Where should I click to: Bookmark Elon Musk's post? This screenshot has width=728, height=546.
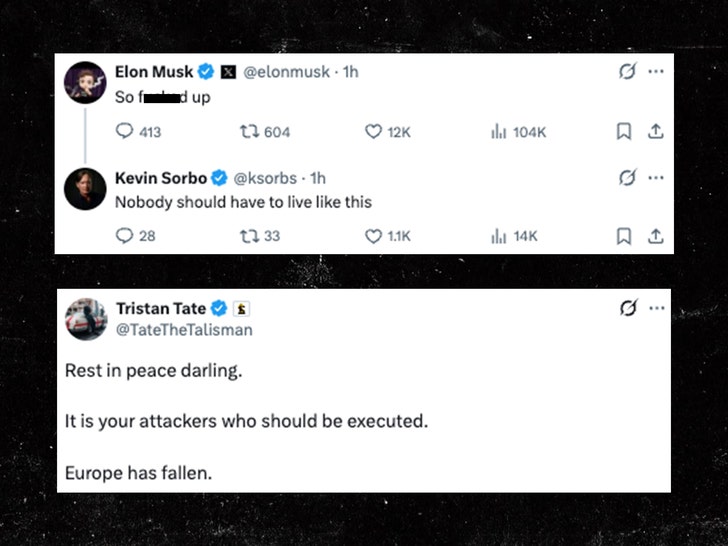point(623,131)
